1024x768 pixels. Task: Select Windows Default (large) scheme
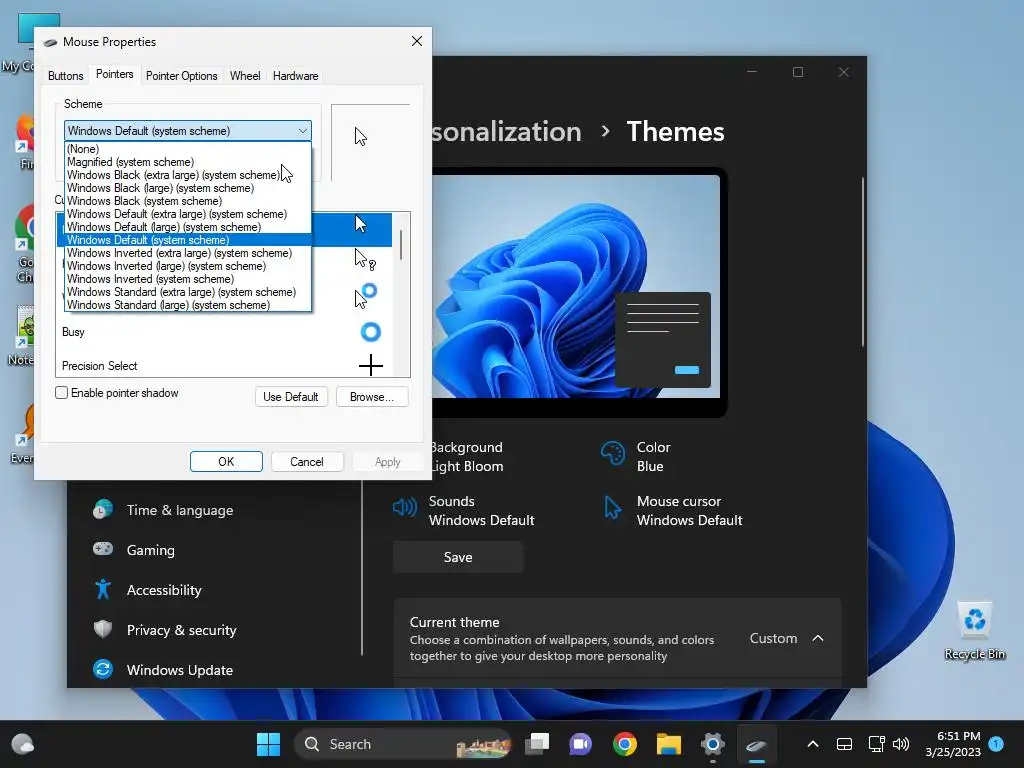[188, 227]
